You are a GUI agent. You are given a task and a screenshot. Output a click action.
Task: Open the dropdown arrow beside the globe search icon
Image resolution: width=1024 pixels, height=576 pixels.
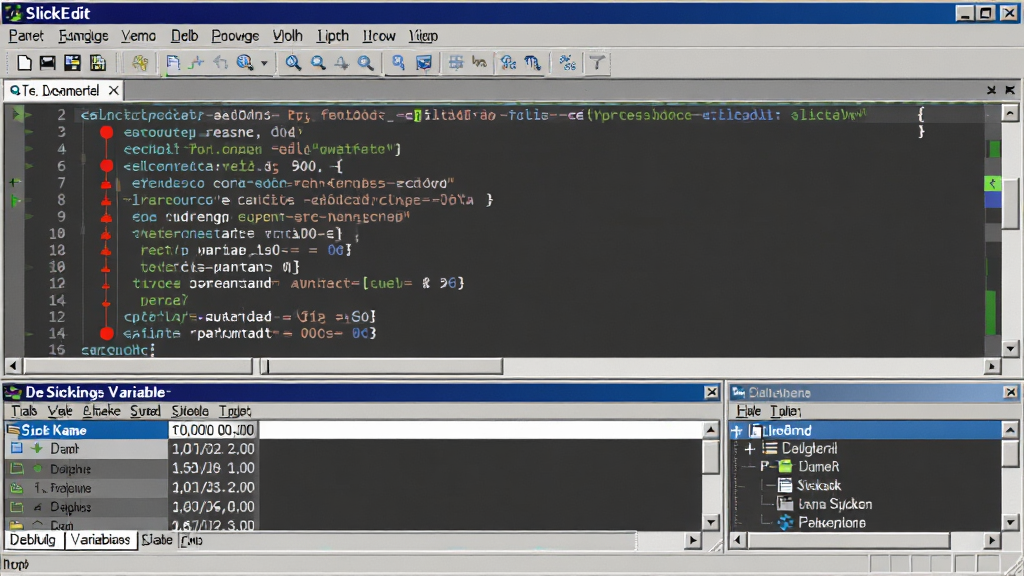coord(264,63)
